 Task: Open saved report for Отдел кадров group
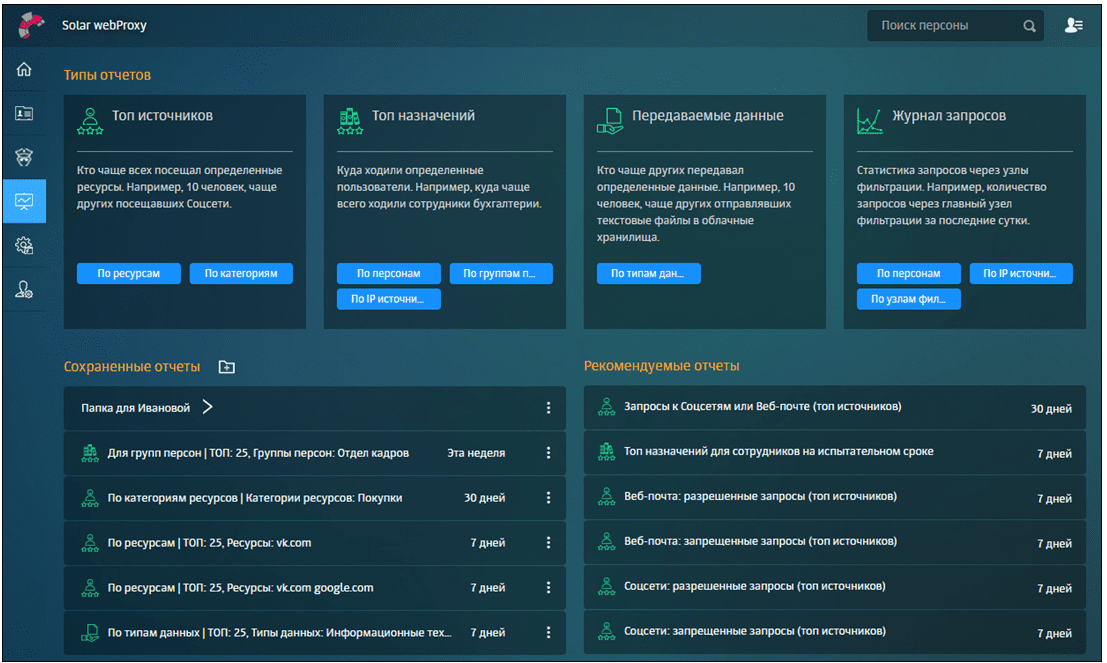pyautogui.click(x=258, y=453)
